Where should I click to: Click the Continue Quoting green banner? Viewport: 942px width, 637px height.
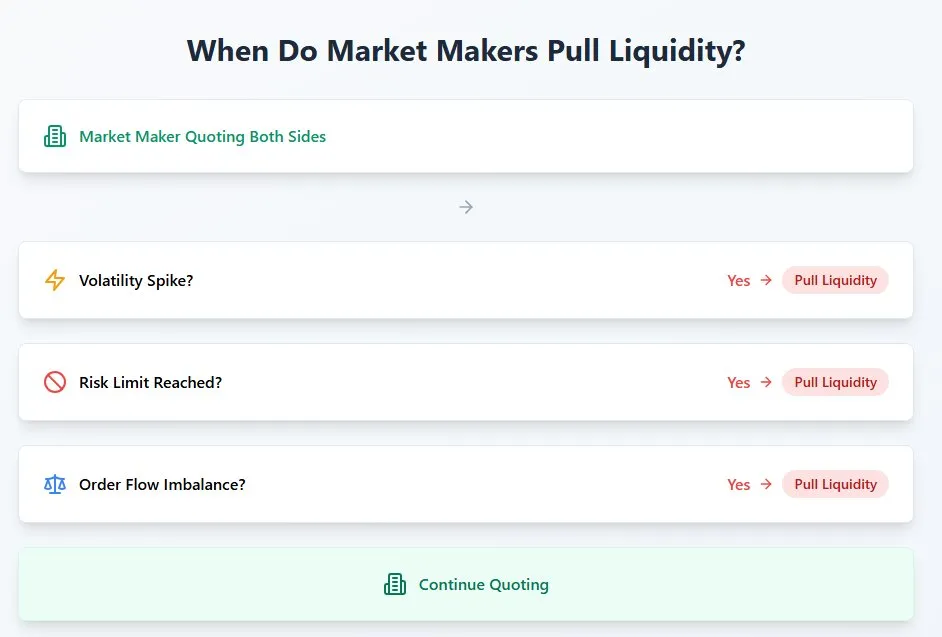[466, 584]
